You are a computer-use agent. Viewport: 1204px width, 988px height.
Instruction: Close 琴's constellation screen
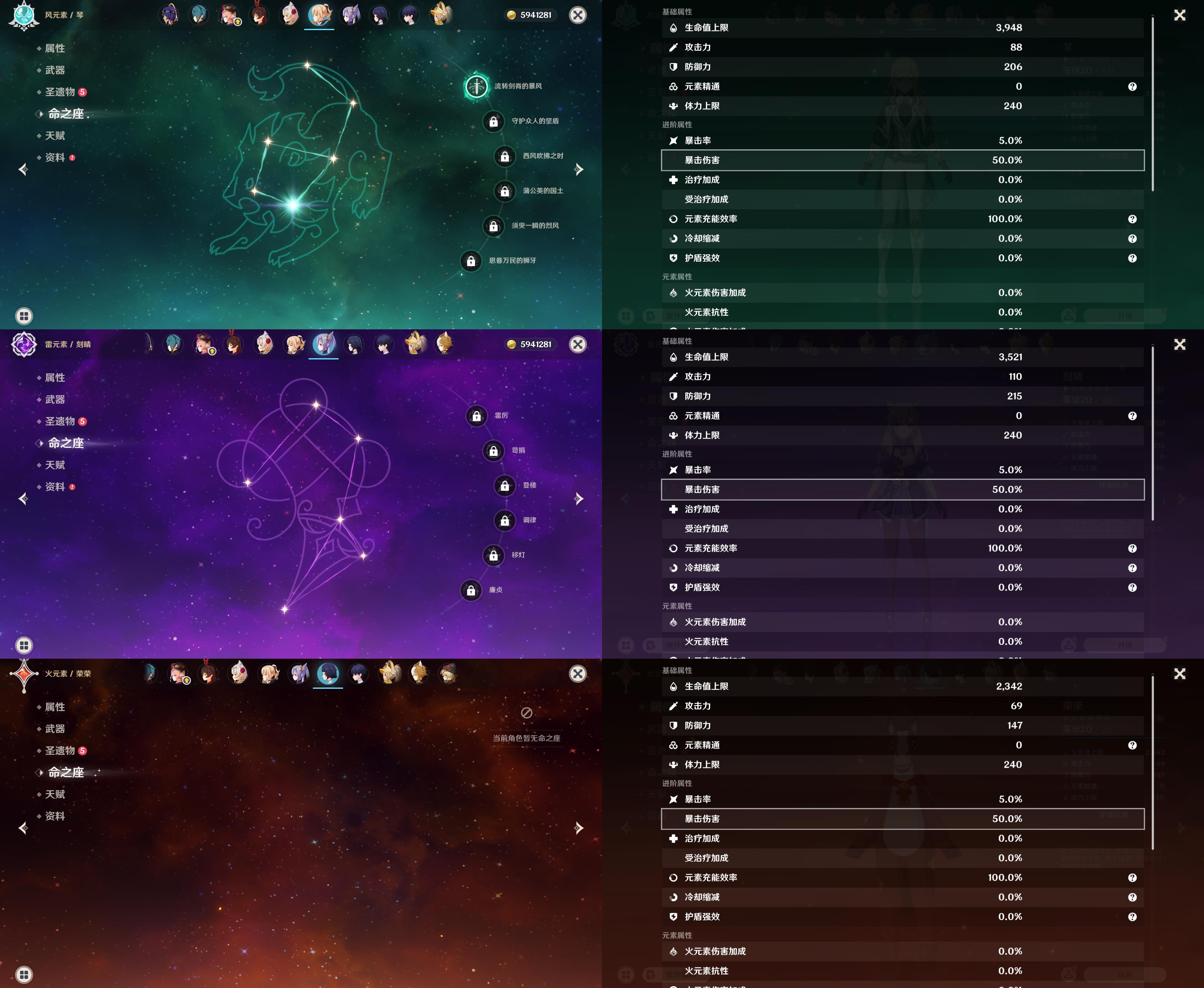[578, 15]
